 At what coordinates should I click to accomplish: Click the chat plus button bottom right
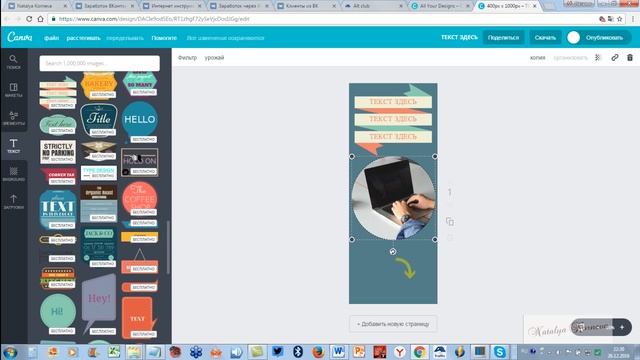(622, 327)
